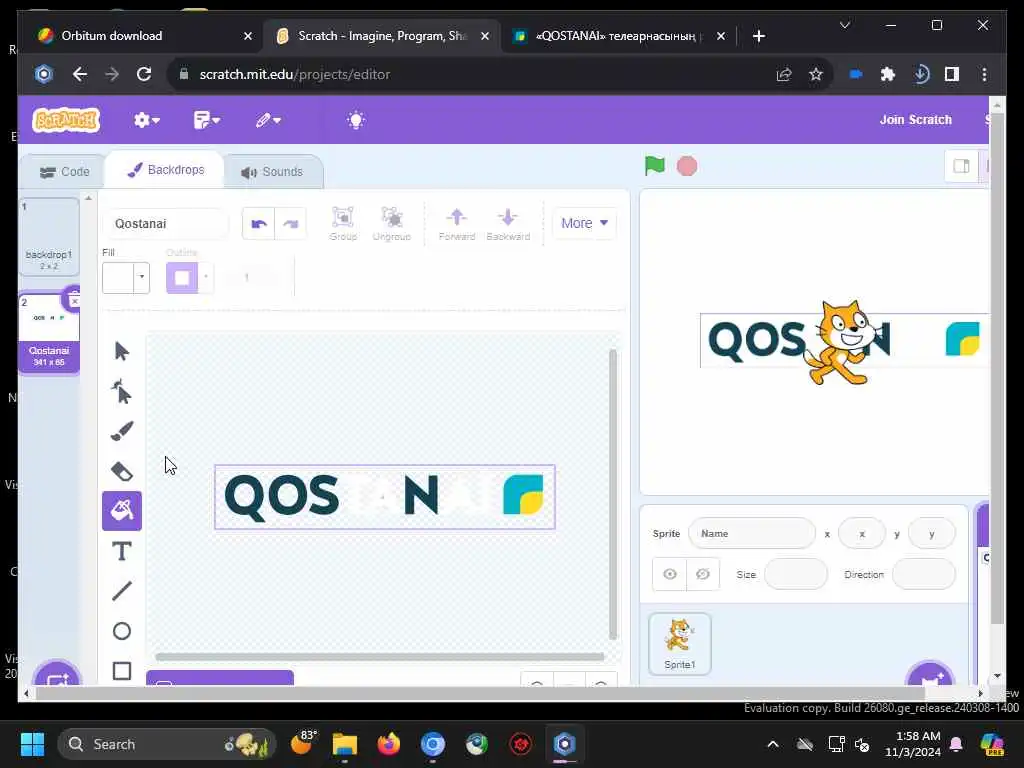Expand the More options dropdown
The height and width of the screenshot is (768, 1024).
tap(584, 223)
